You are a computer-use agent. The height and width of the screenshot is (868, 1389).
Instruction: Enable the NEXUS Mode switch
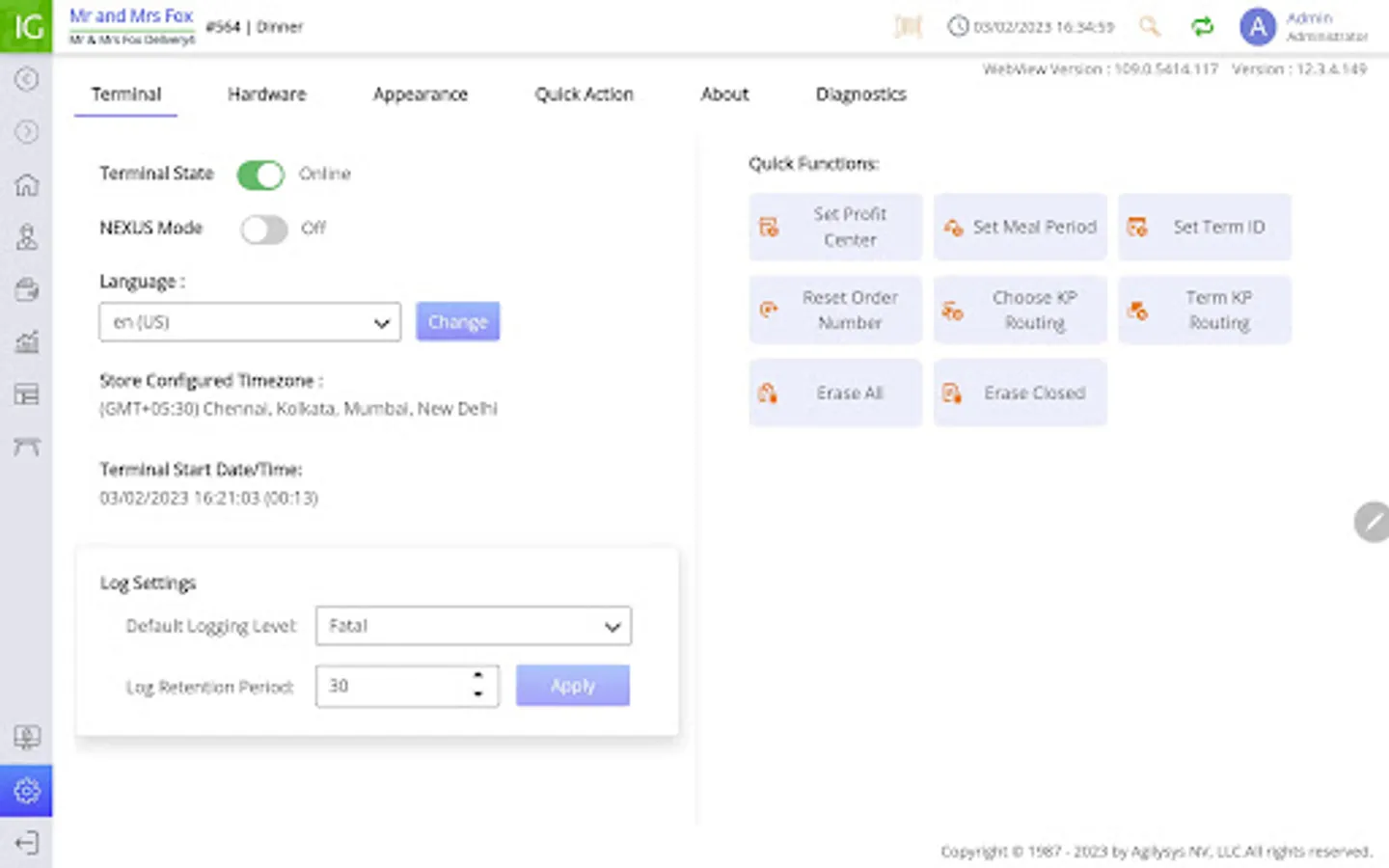click(x=263, y=230)
